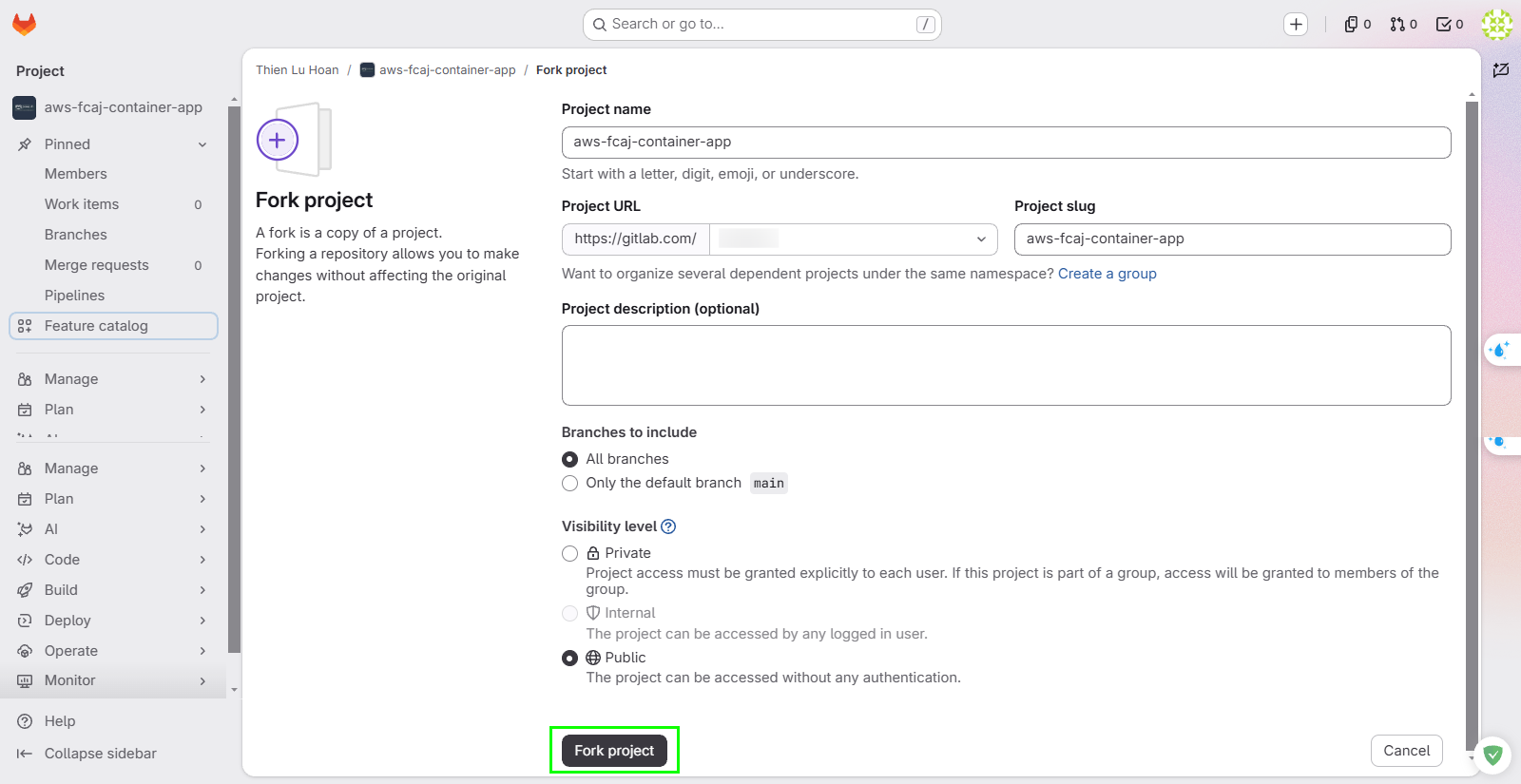The width and height of the screenshot is (1521, 784).
Task: Focus the Search or go to field
Action: pos(761,25)
